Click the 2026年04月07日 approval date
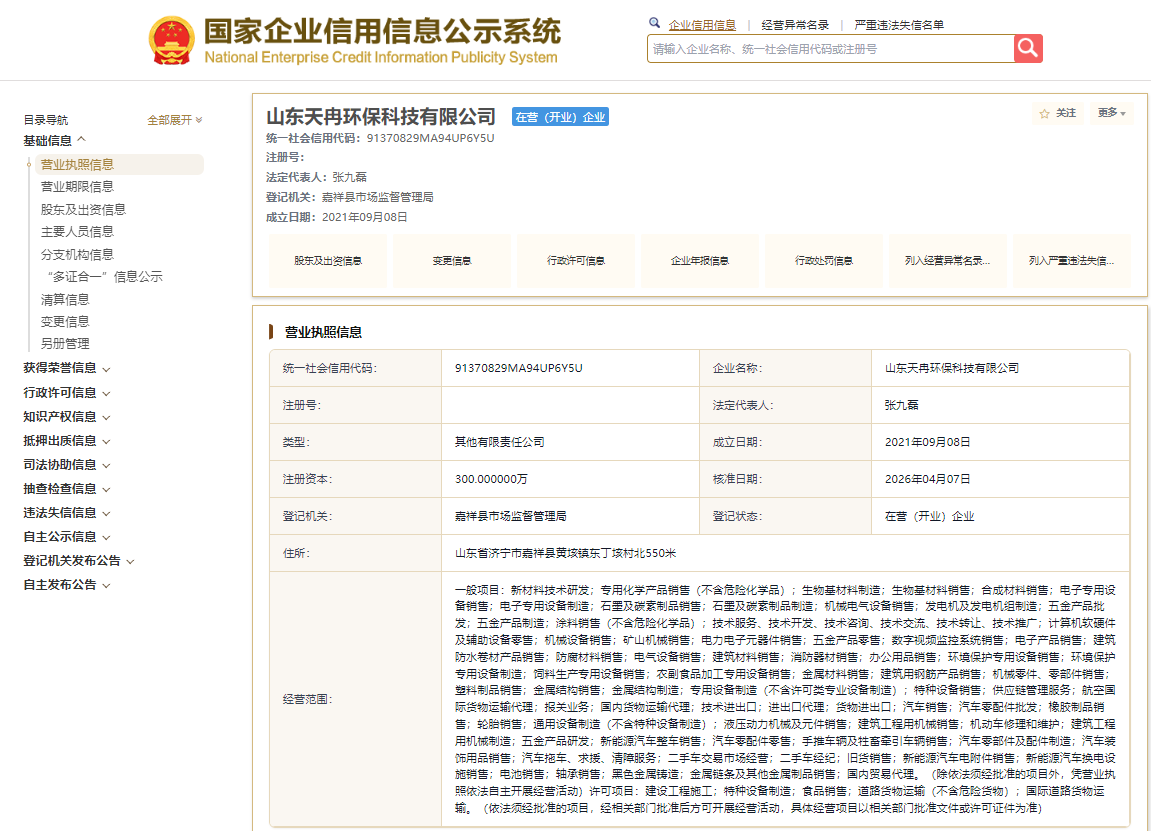The height and width of the screenshot is (831, 1151). 927,479
